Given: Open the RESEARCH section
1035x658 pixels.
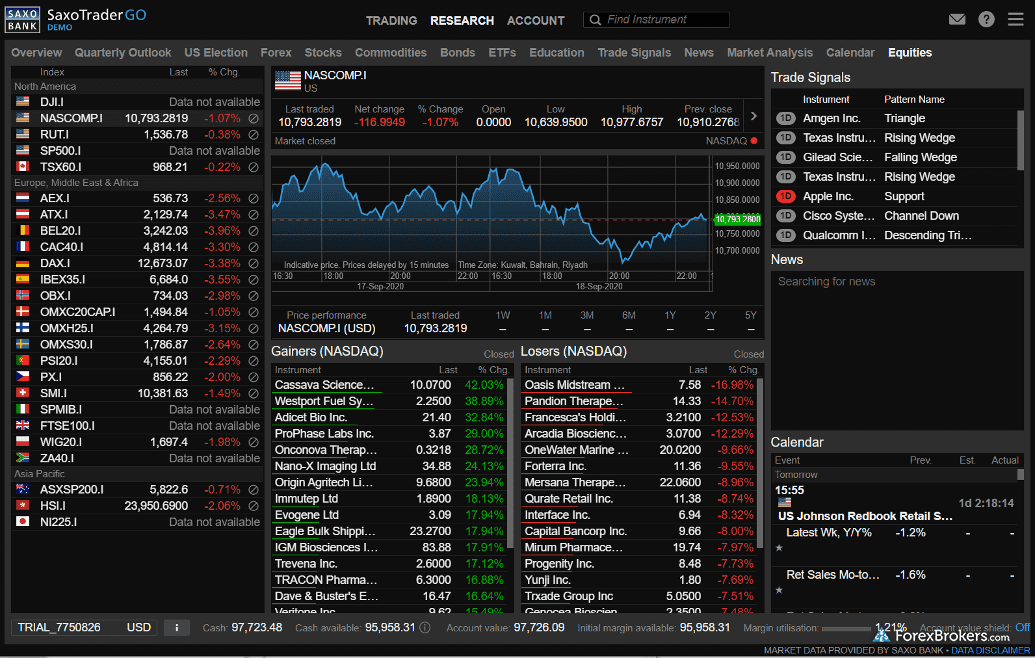Looking at the screenshot, I should [x=462, y=20].
